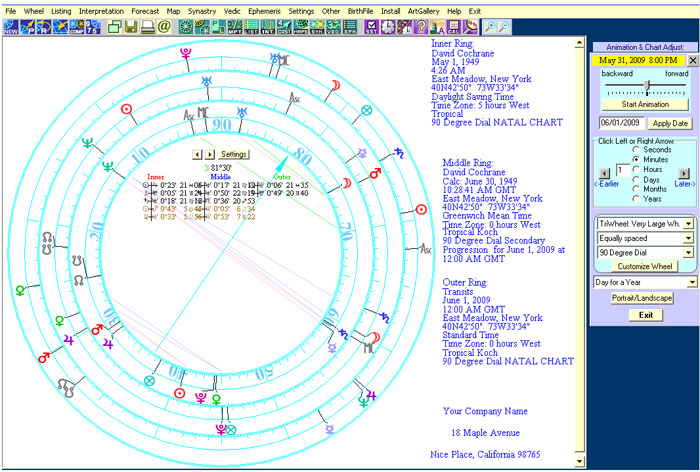Open the Equally spaced dropdown
The height and width of the screenshot is (472, 700).
(x=688, y=239)
